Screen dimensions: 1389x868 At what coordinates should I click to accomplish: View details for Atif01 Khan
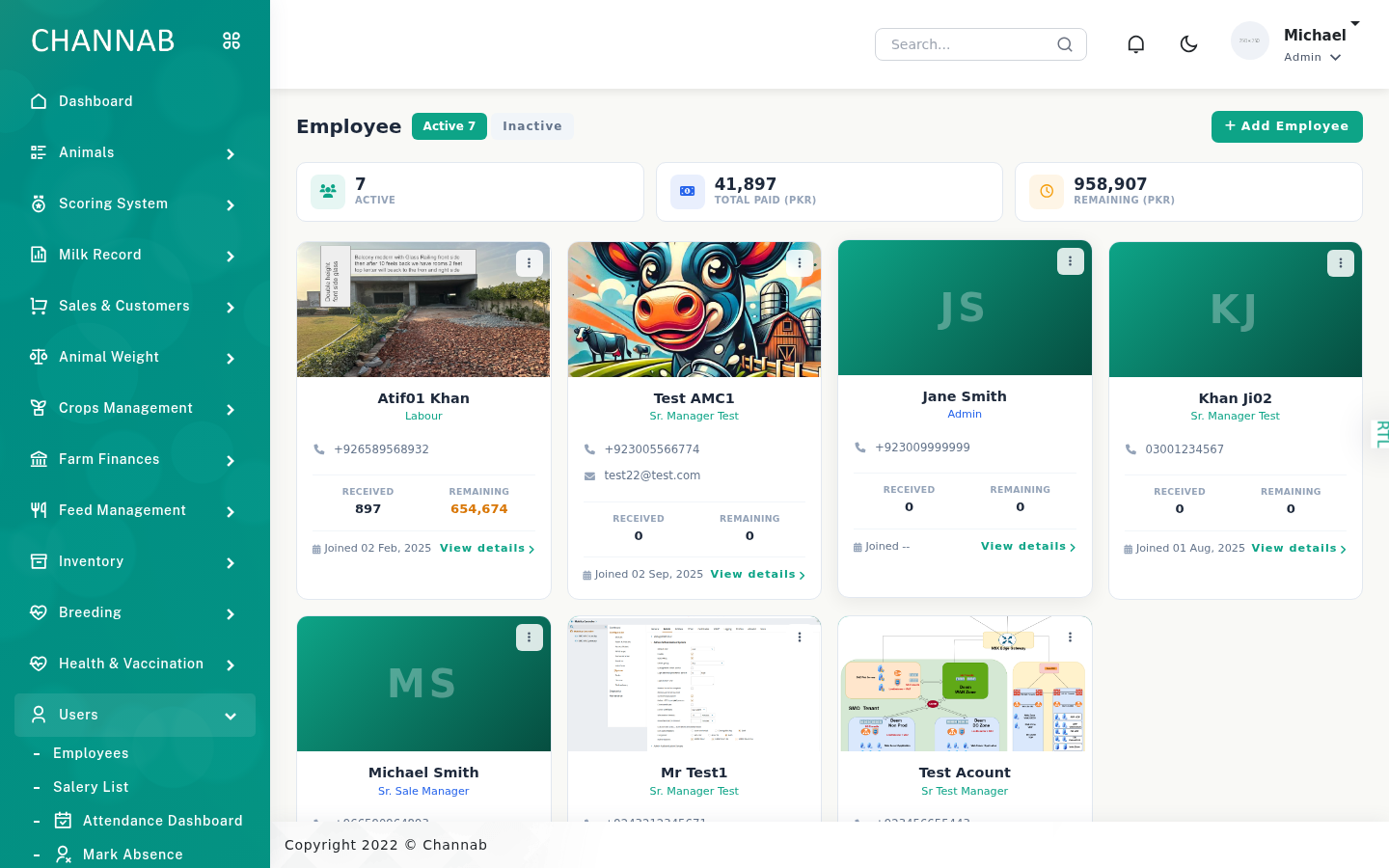coord(487,549)
